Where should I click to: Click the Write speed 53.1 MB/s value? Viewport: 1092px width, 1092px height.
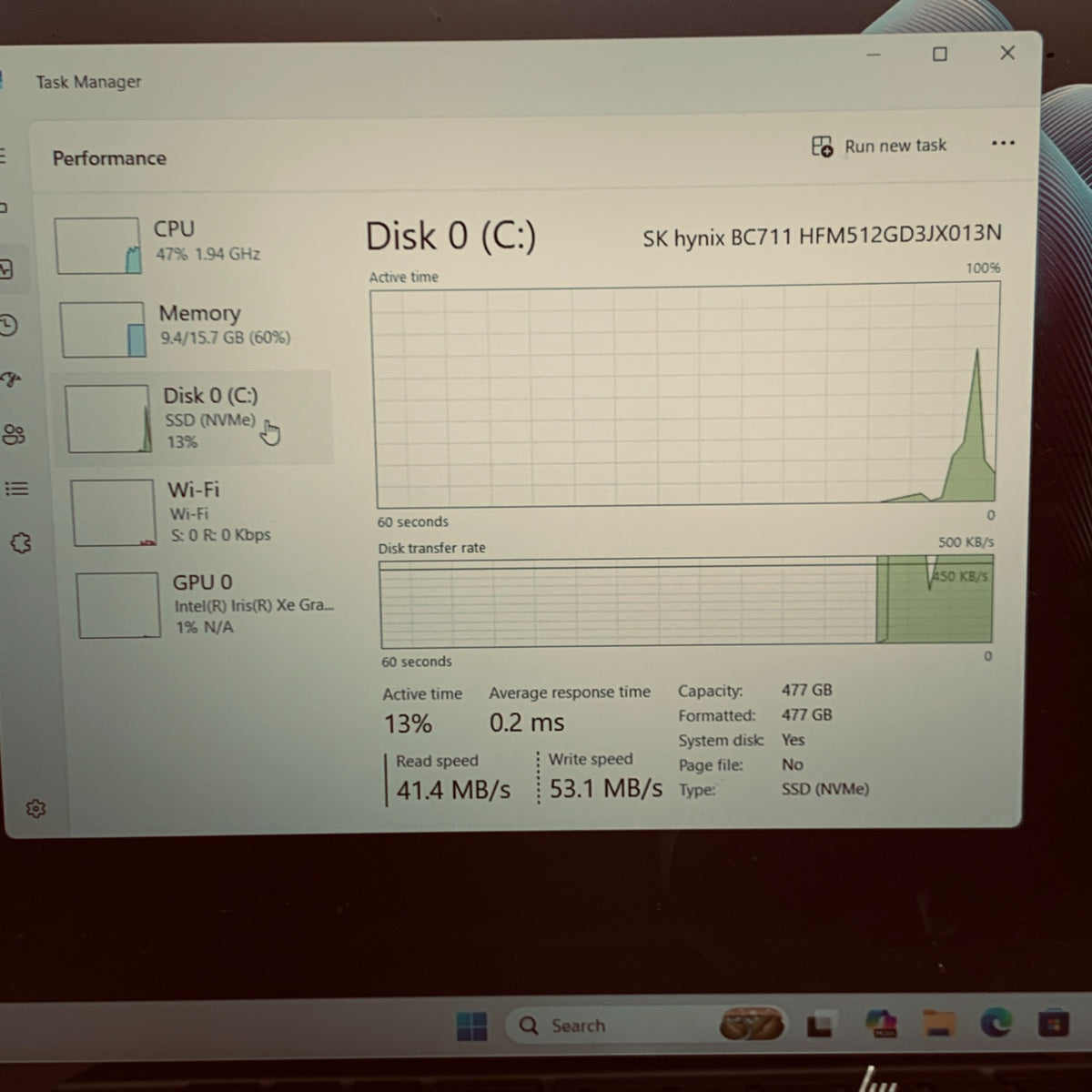click(606, 788)
